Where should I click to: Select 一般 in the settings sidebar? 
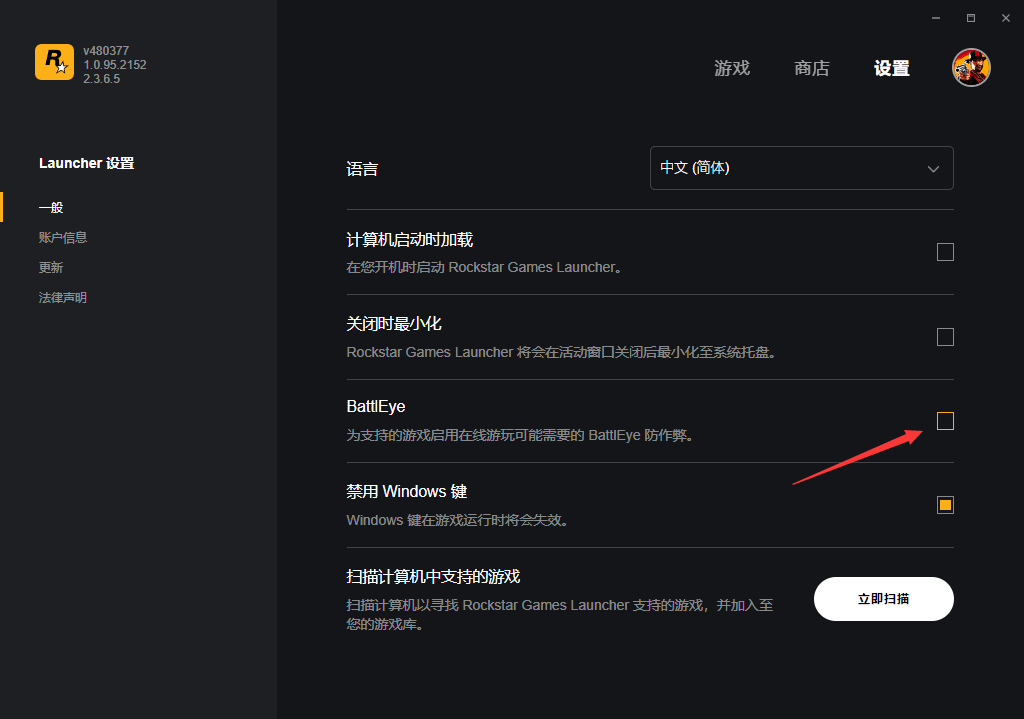click(51, 208)
